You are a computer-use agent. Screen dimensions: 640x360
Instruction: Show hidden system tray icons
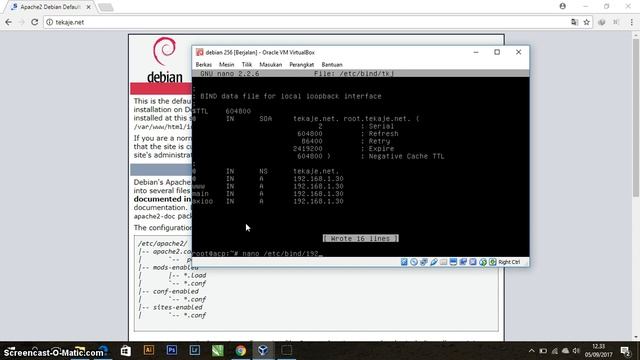531,351
